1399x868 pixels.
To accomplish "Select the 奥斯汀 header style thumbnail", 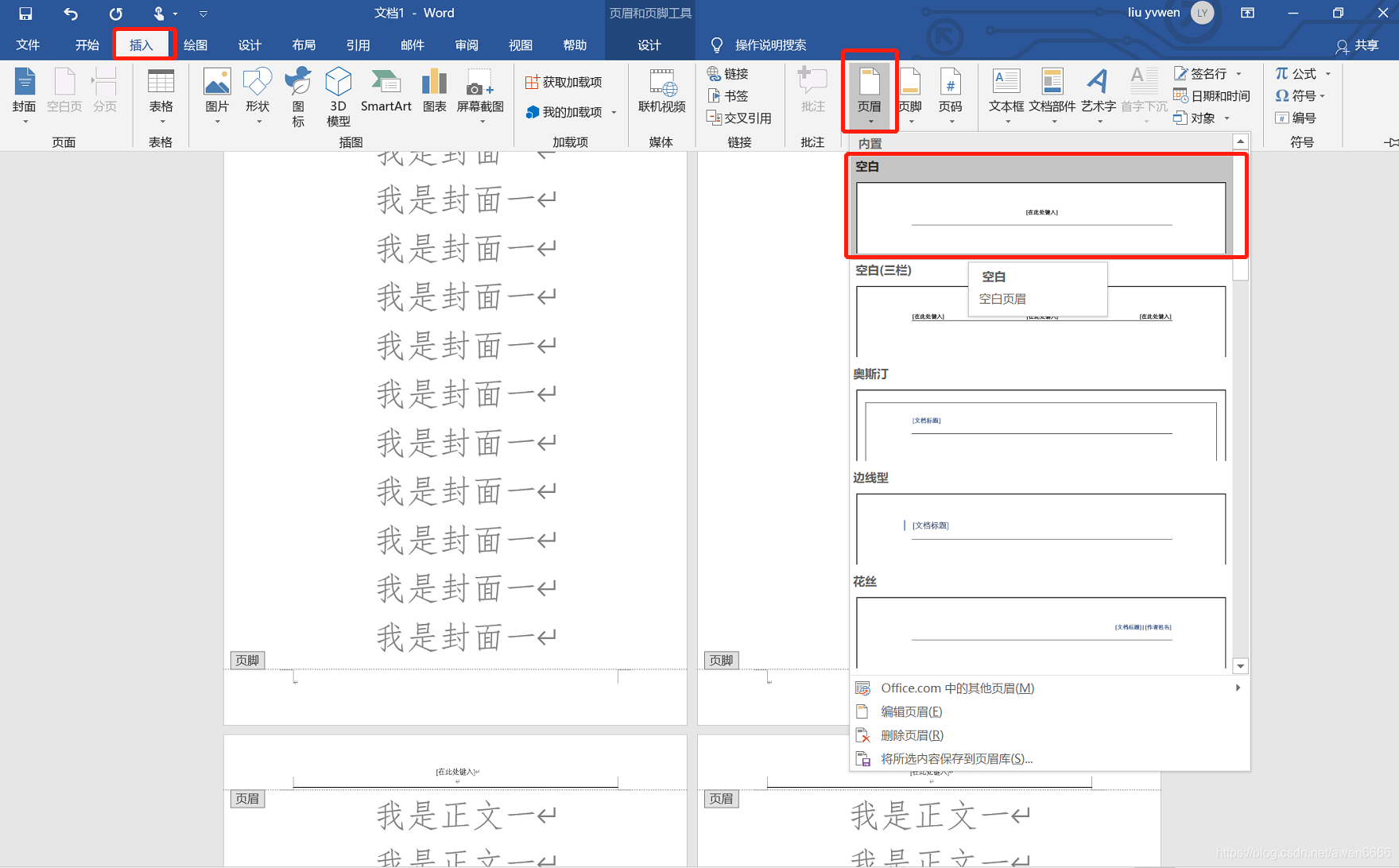I will 1041,424.
